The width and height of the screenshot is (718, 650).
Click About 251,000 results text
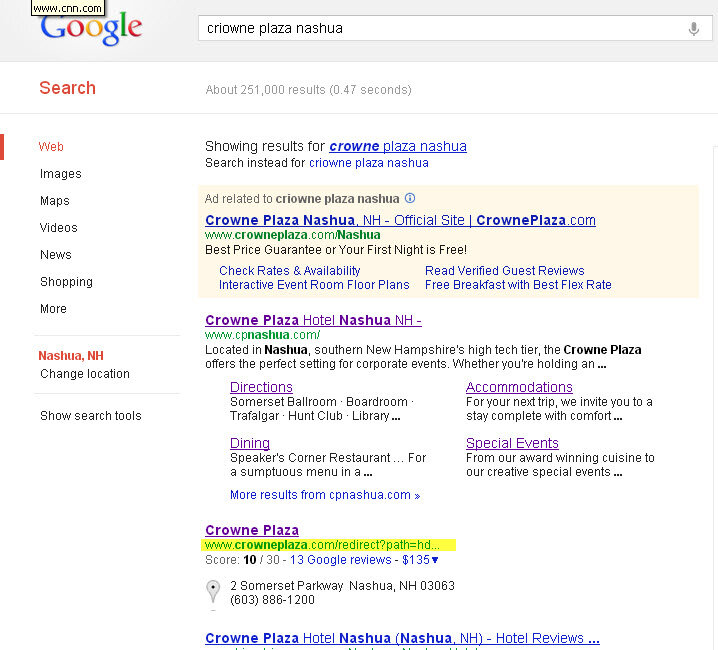click(x=308, y=90)
